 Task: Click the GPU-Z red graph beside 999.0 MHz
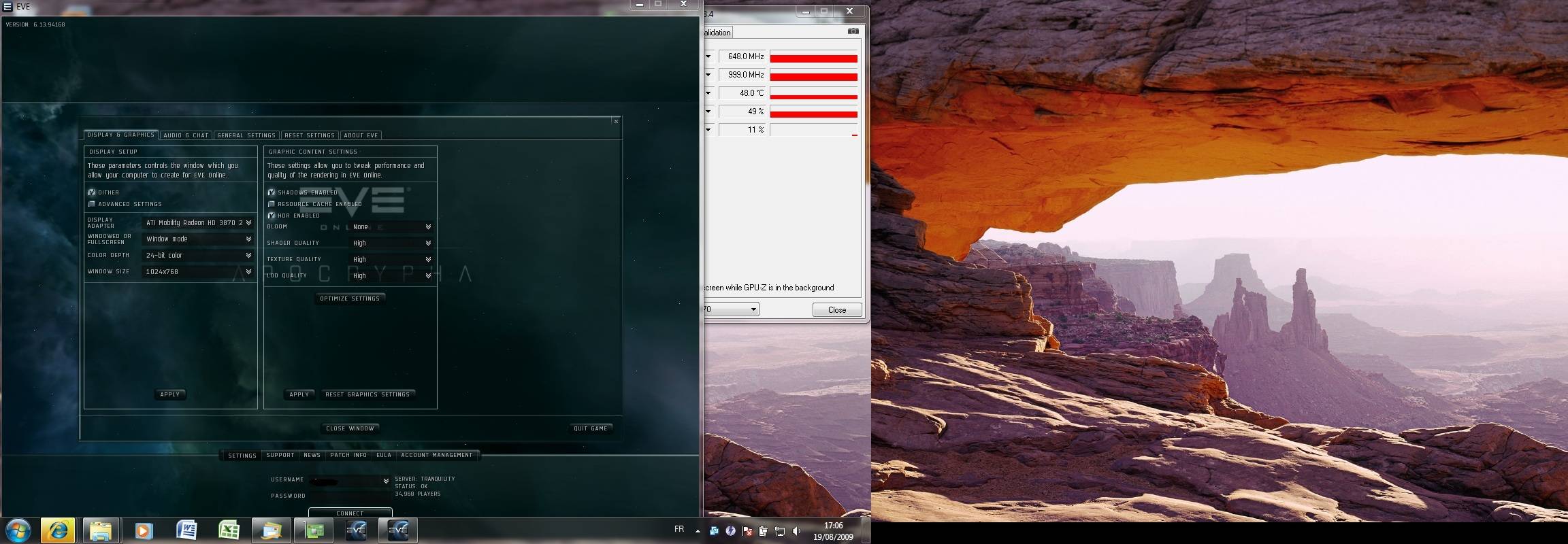coord(814,75)
